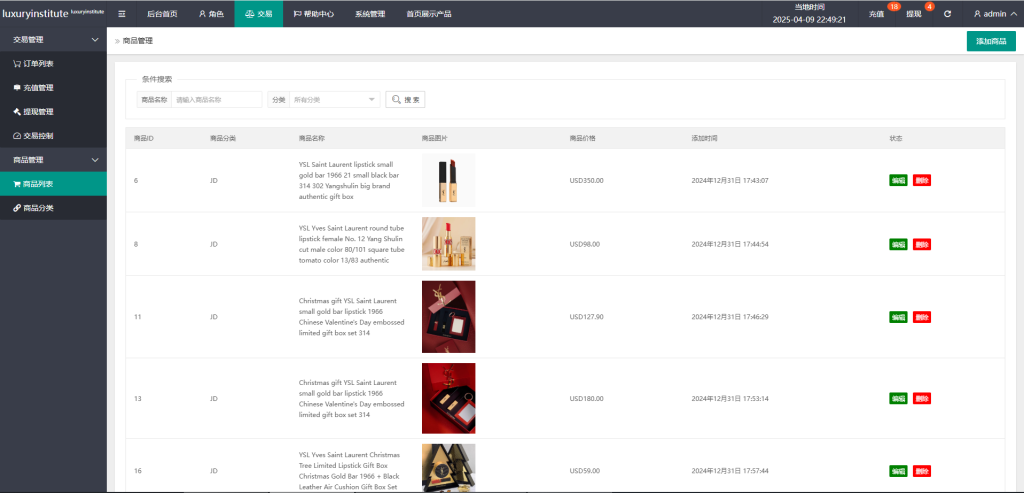Open 商品分类 in the sidebar
Screen dimensions: 1024x493
coord(54,208)
